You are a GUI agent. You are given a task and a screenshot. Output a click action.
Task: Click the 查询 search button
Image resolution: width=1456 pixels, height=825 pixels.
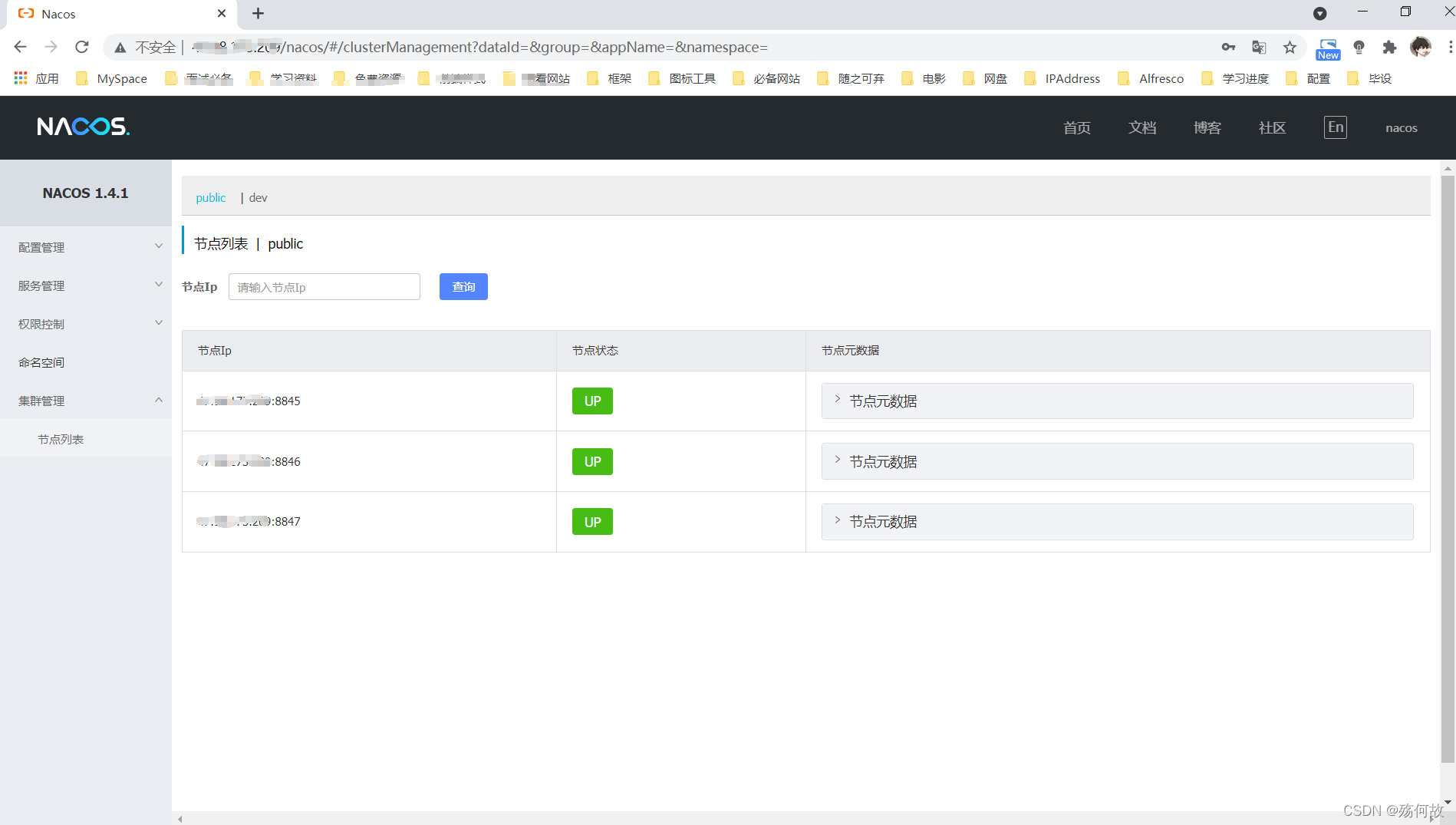463,286
